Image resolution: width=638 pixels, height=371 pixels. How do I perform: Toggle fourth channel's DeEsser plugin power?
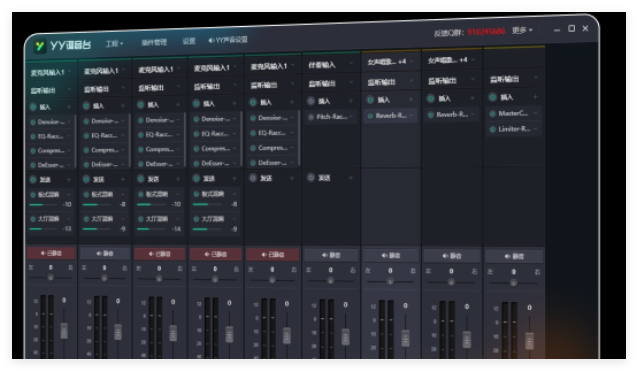[196, 163]
